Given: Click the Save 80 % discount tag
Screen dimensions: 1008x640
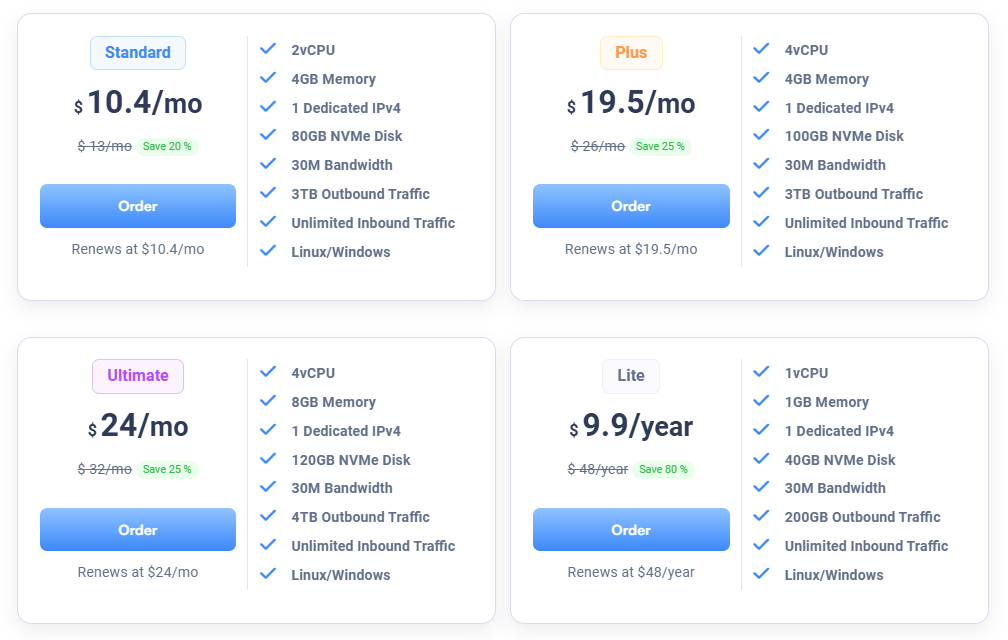Looking at the screenshot, I should coord(663,469).
